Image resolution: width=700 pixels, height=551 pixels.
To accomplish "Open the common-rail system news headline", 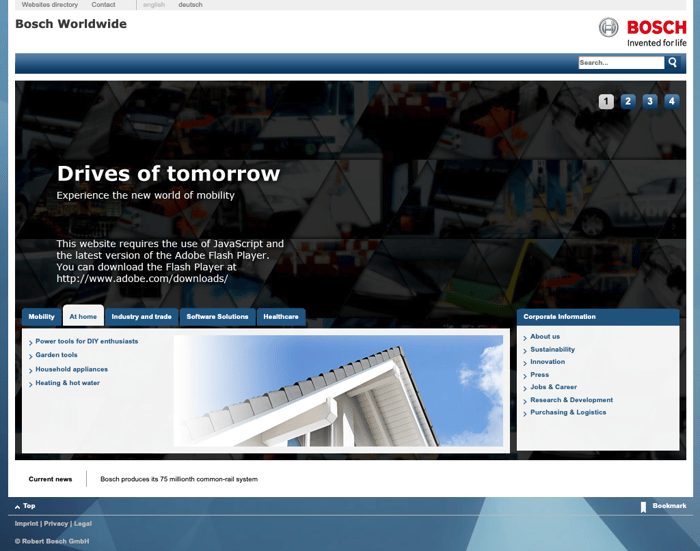I will [179, 479].
